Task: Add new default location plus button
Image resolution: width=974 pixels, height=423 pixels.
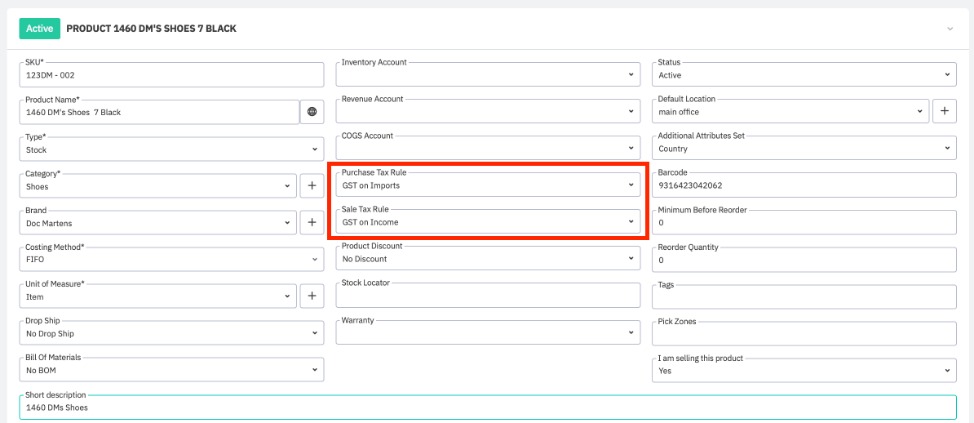Action: [944, 112]
